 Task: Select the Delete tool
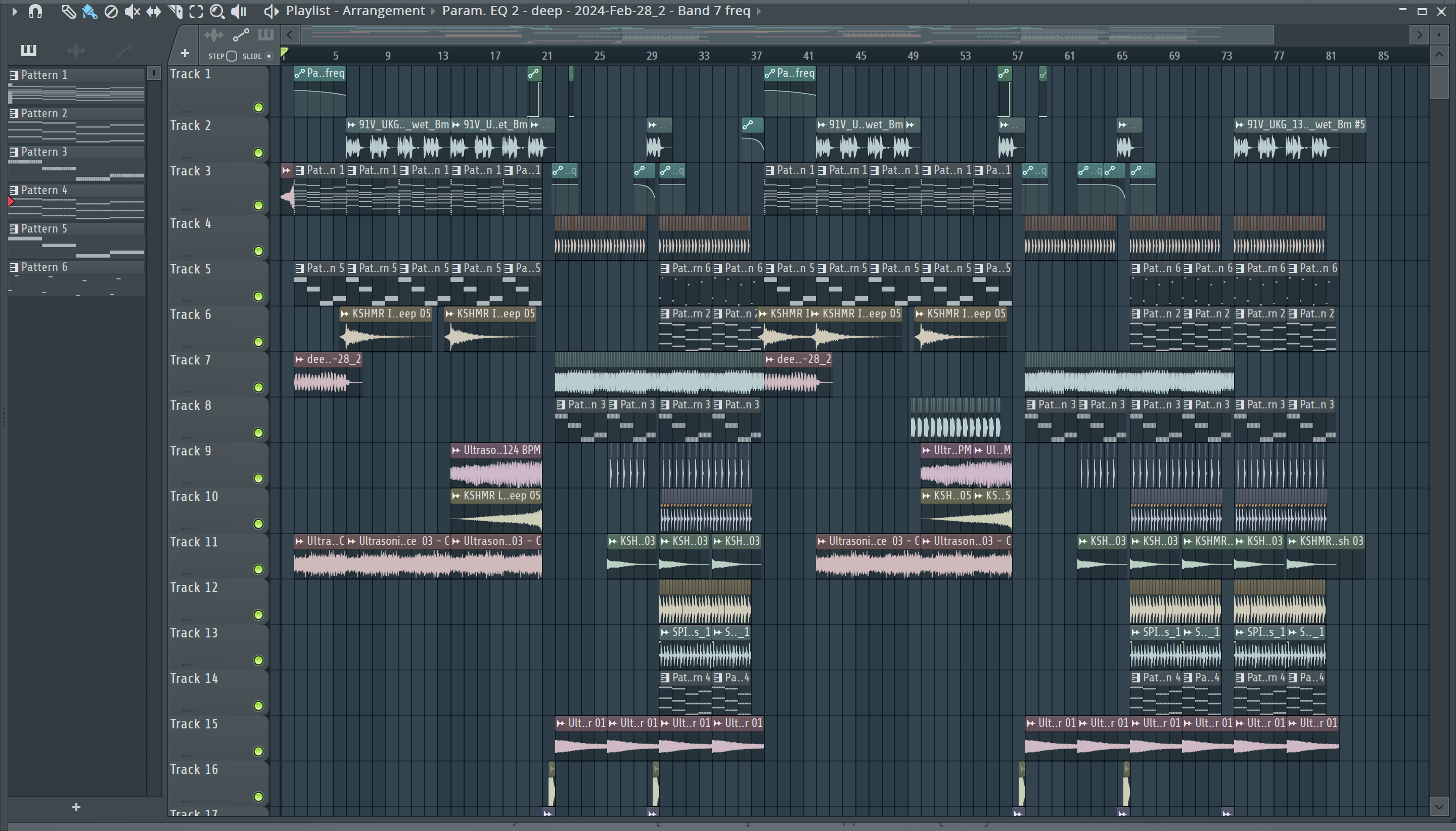tap(111, 11)
